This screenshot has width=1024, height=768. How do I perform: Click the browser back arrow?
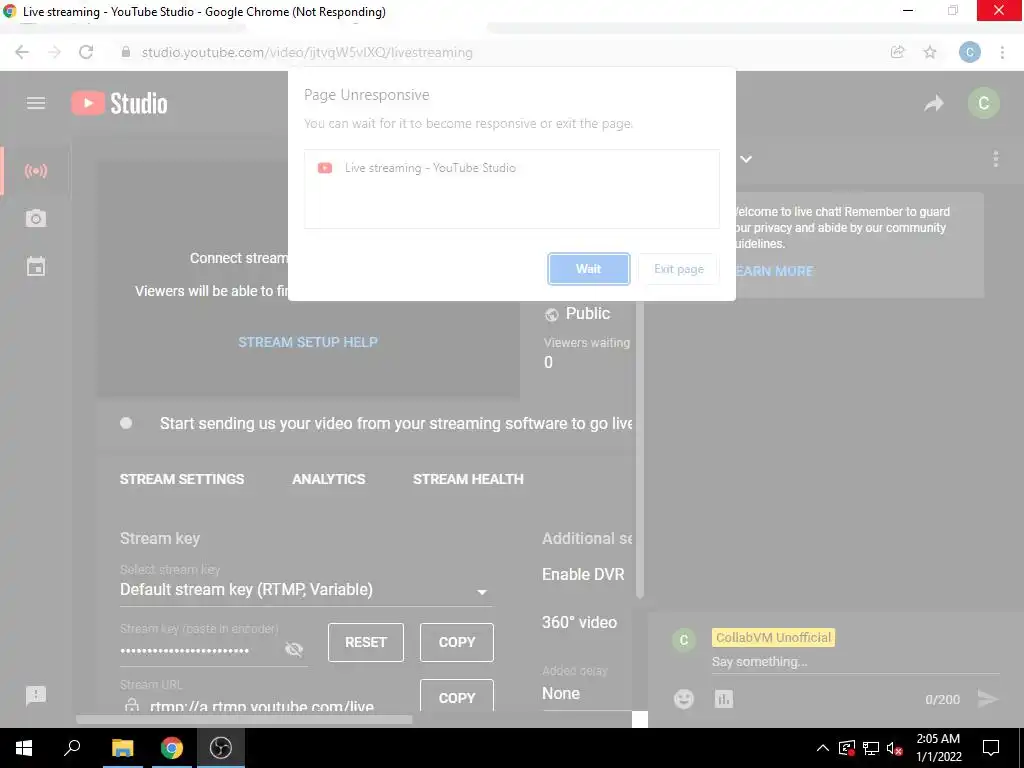coord(22,52)
